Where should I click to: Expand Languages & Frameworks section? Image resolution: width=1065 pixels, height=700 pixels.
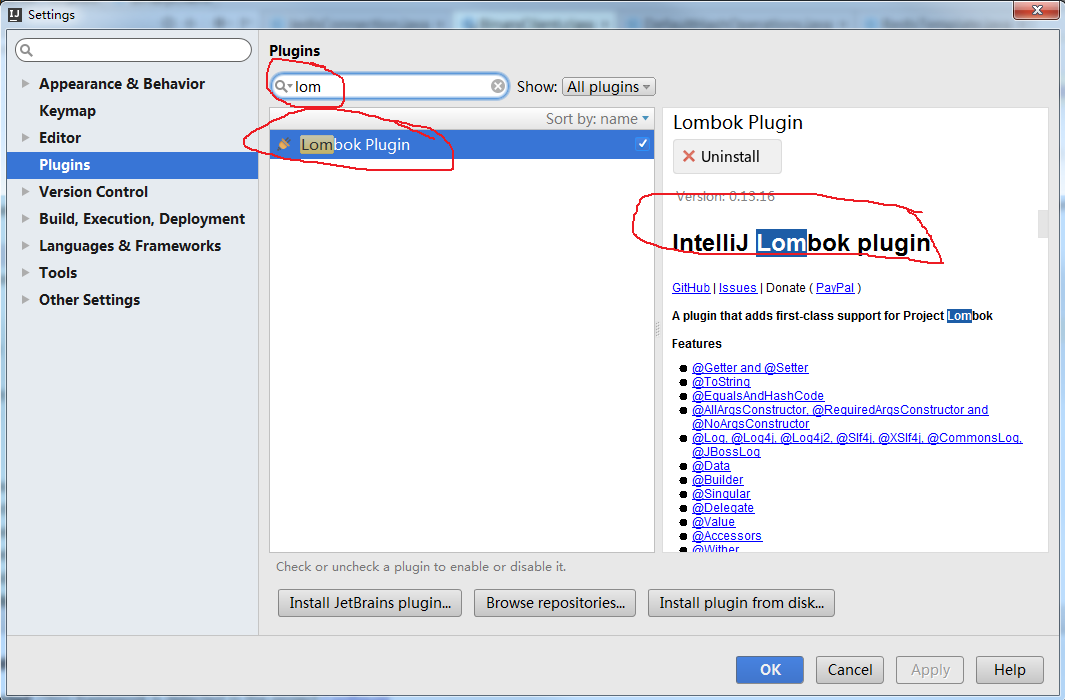[x=26, y=246]
